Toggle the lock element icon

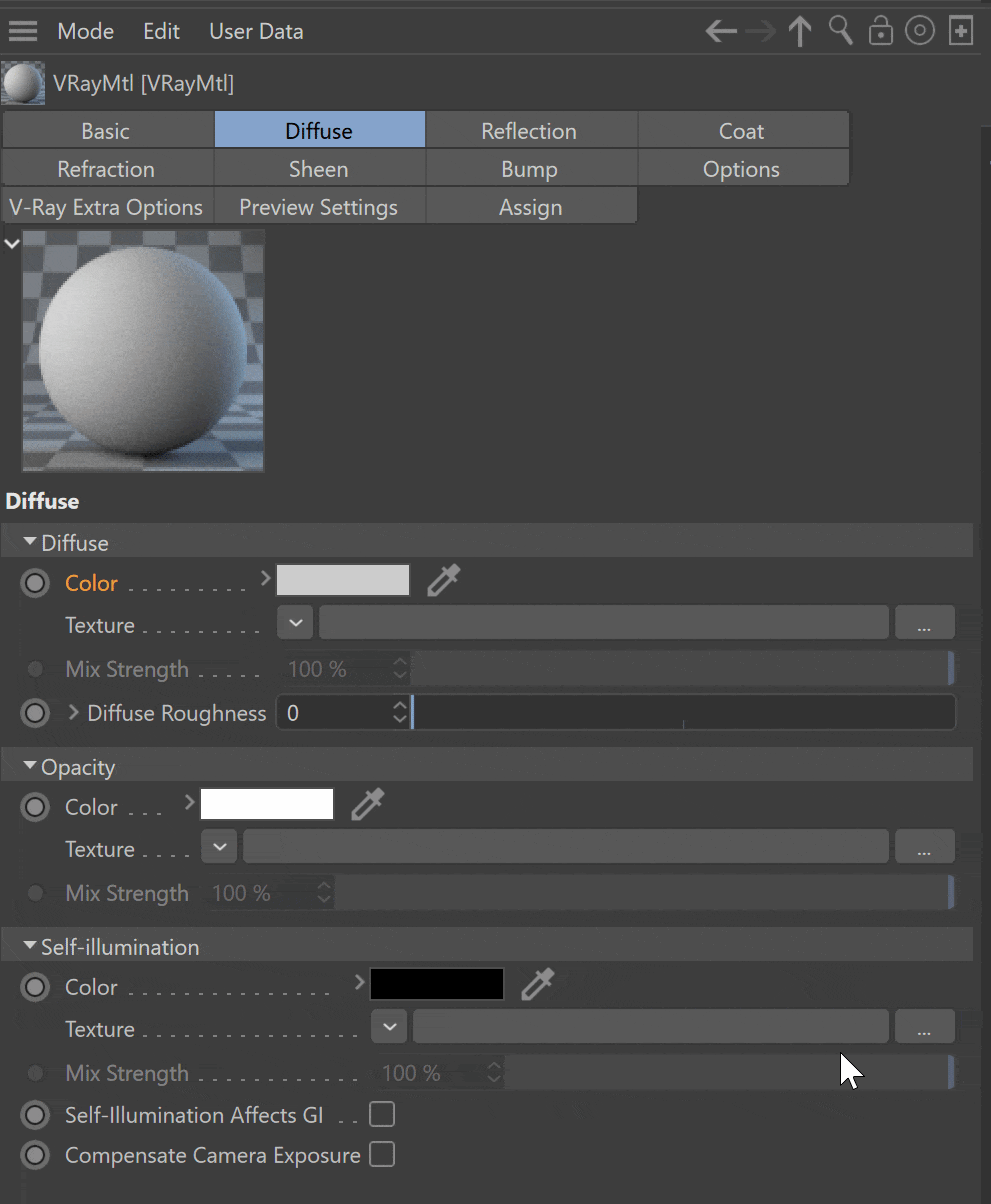(x=881, y=31)
